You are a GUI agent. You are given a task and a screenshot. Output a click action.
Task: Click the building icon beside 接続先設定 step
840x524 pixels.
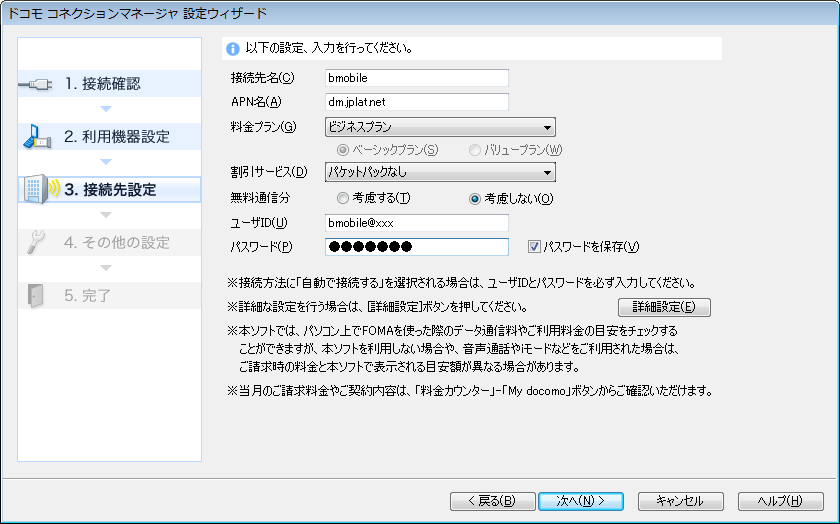(37, 190)
